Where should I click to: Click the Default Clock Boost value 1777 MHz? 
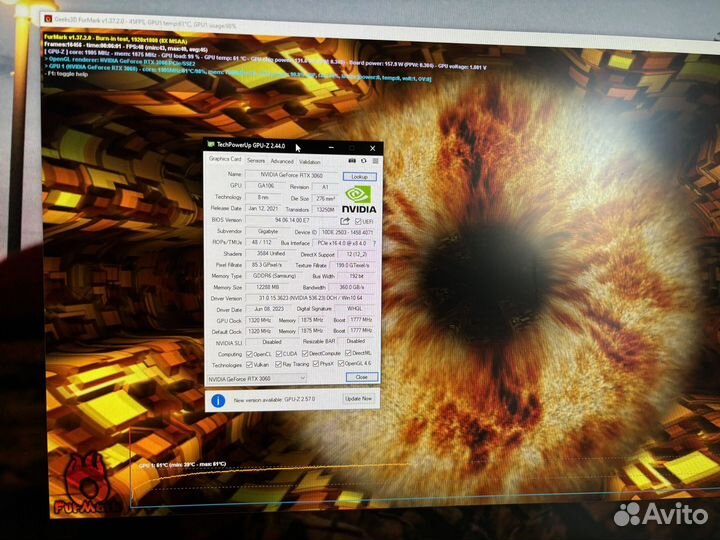coord(360,330)
